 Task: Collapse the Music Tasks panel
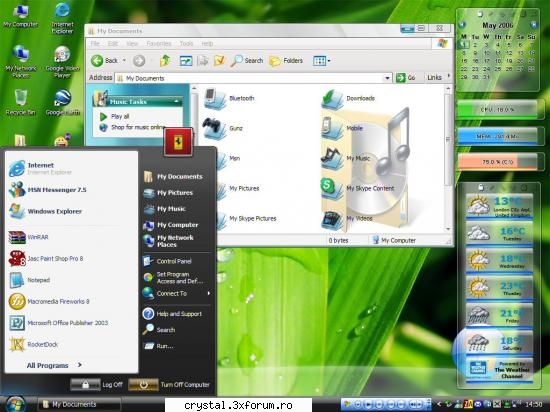pos(177,101)
